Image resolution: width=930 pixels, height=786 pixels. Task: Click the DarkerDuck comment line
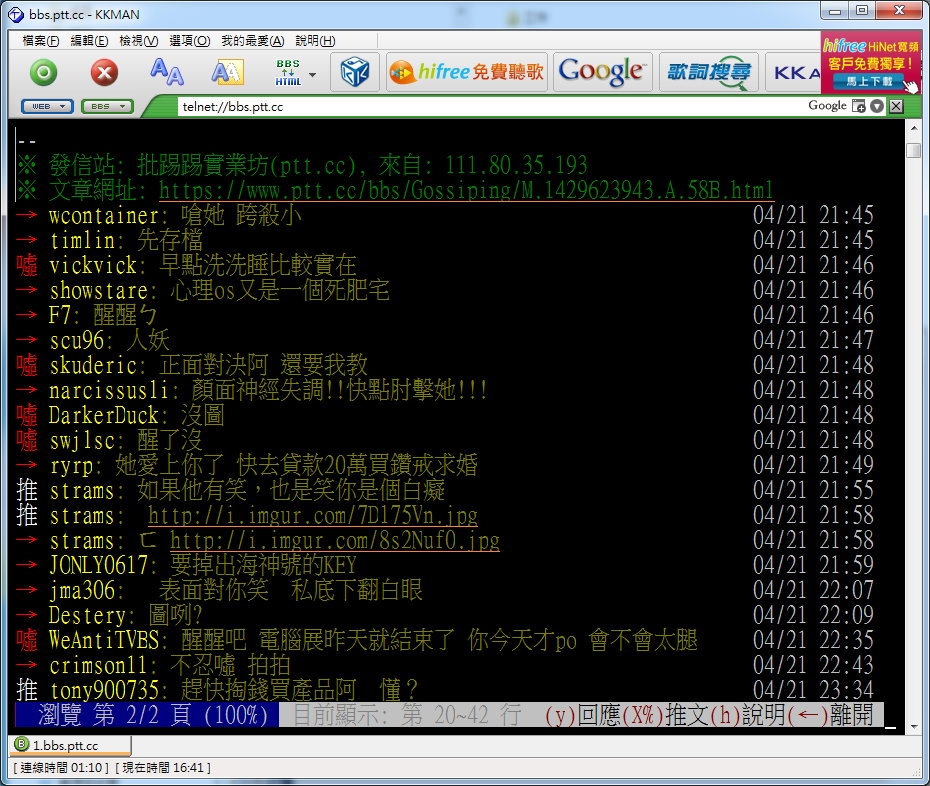[x=445, y=415]
